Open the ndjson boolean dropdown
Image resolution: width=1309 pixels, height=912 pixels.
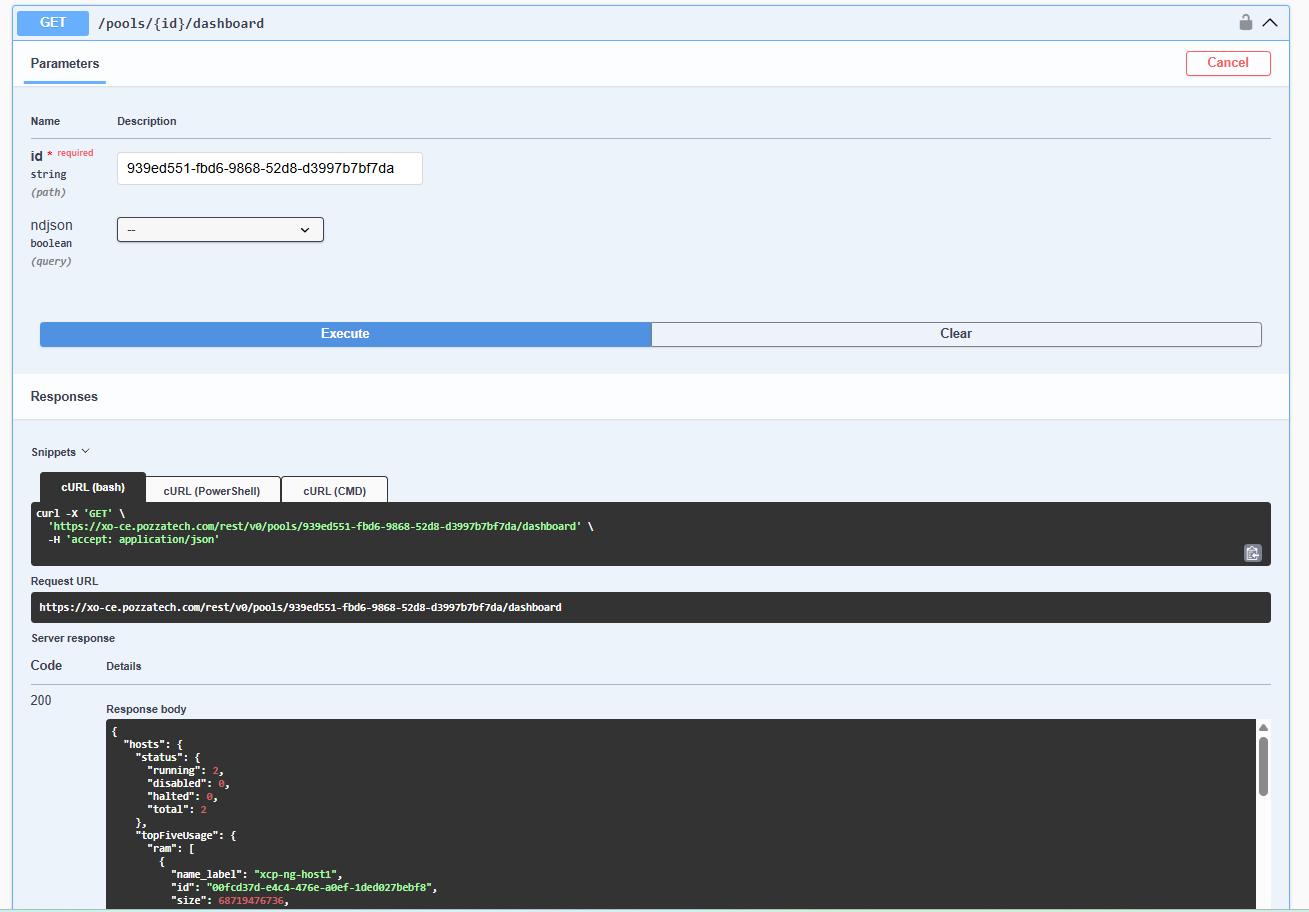(x=219, y=229)
